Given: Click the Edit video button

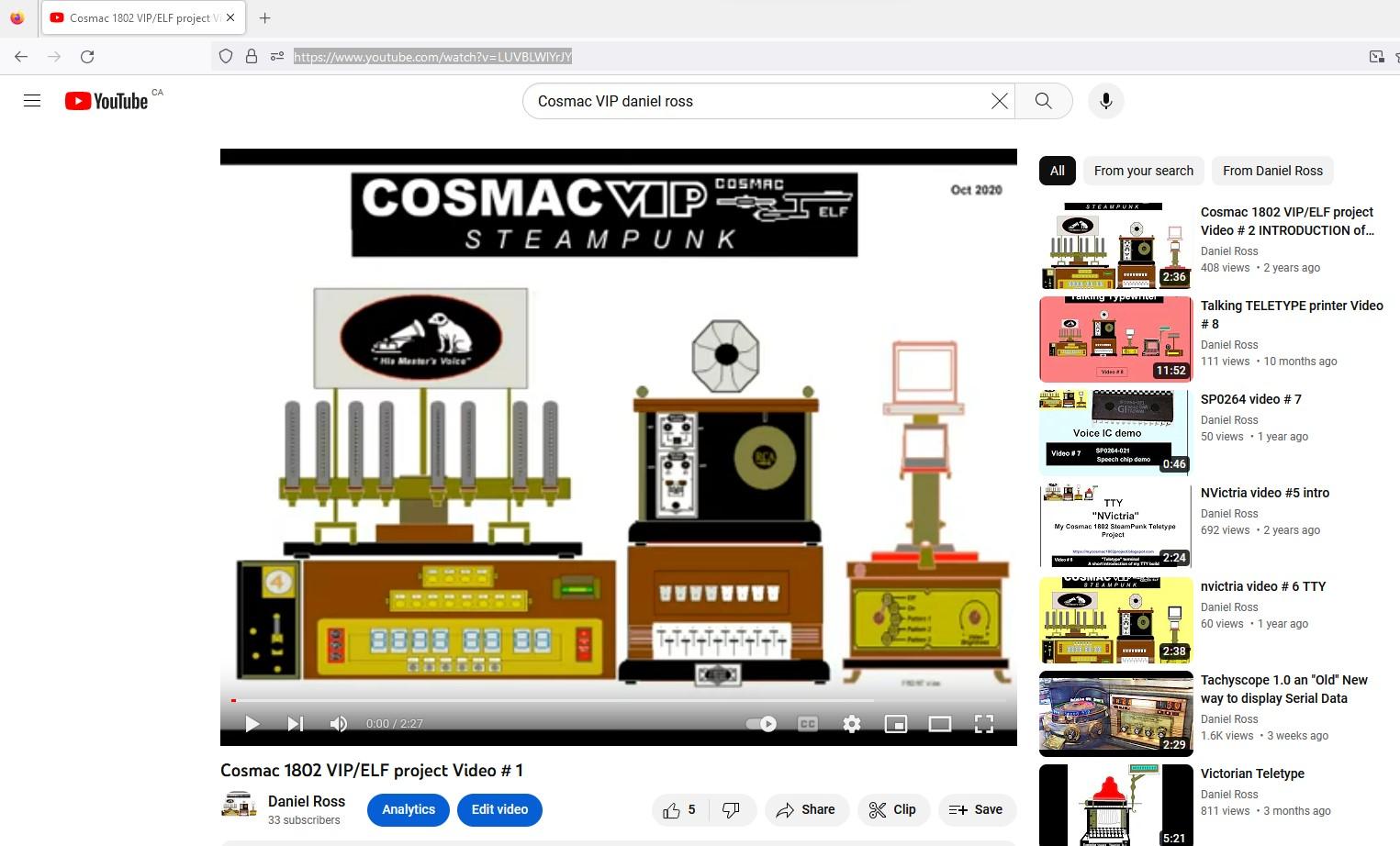Looking at the screenshot, I should (499, 809).
